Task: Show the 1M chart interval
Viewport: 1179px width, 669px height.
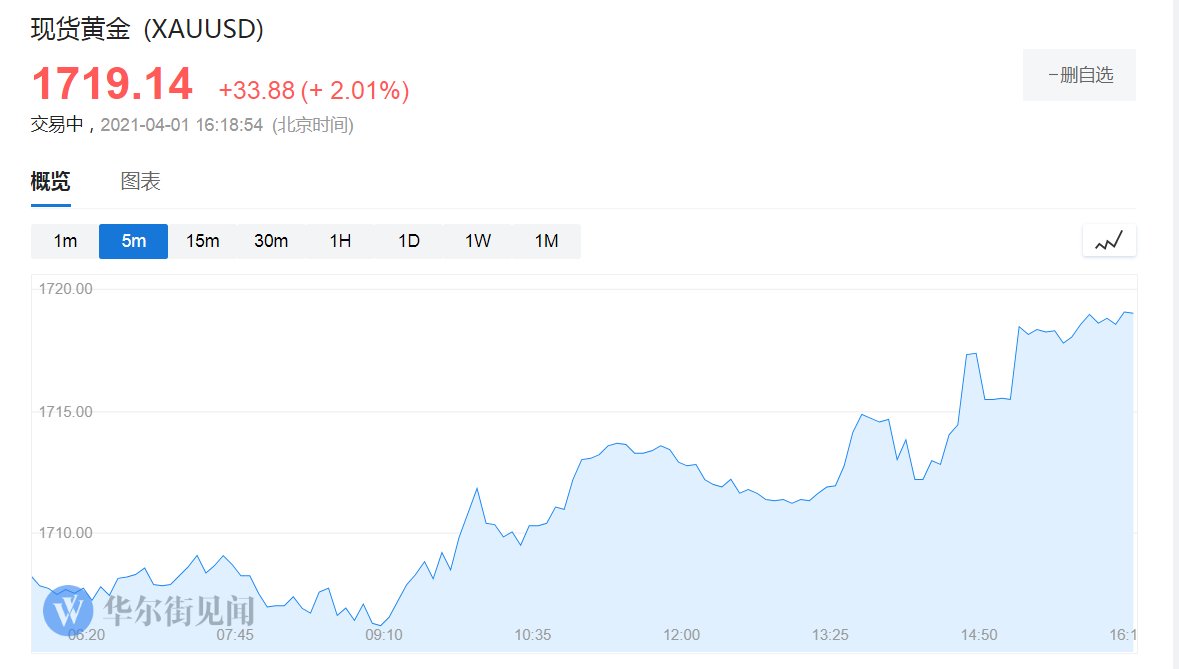Action: click(x=546, y=241)
